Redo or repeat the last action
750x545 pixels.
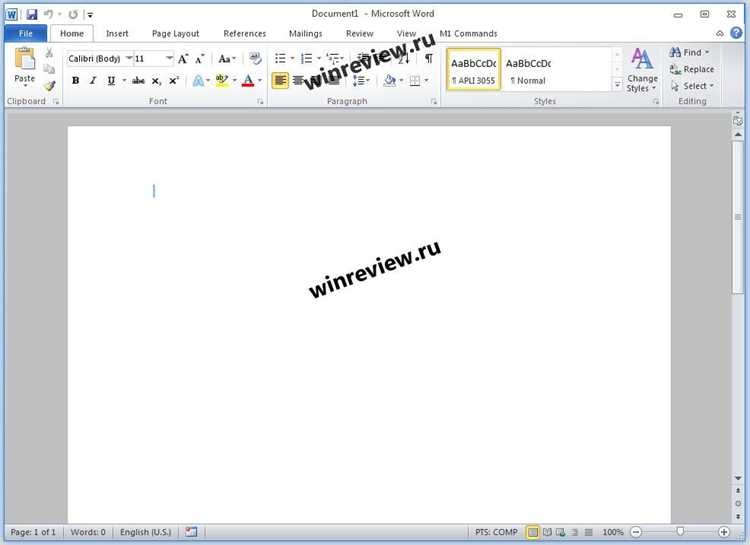[x=73, y=14]
